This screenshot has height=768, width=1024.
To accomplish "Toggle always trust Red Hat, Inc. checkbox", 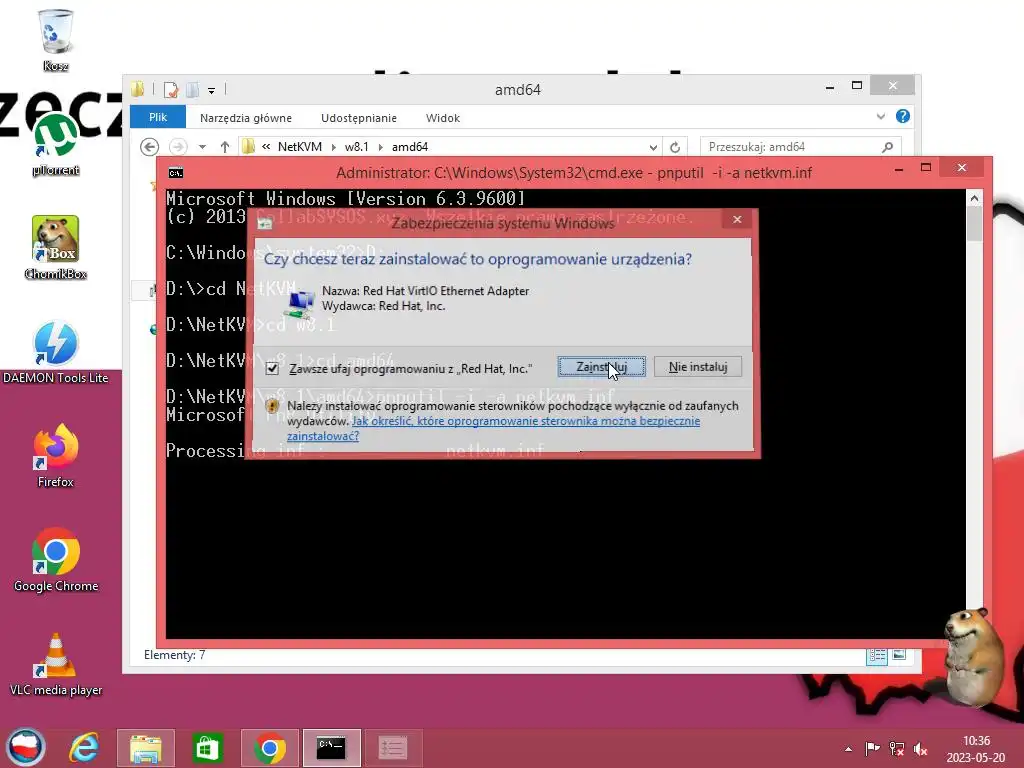I will [x=272, y=369].
